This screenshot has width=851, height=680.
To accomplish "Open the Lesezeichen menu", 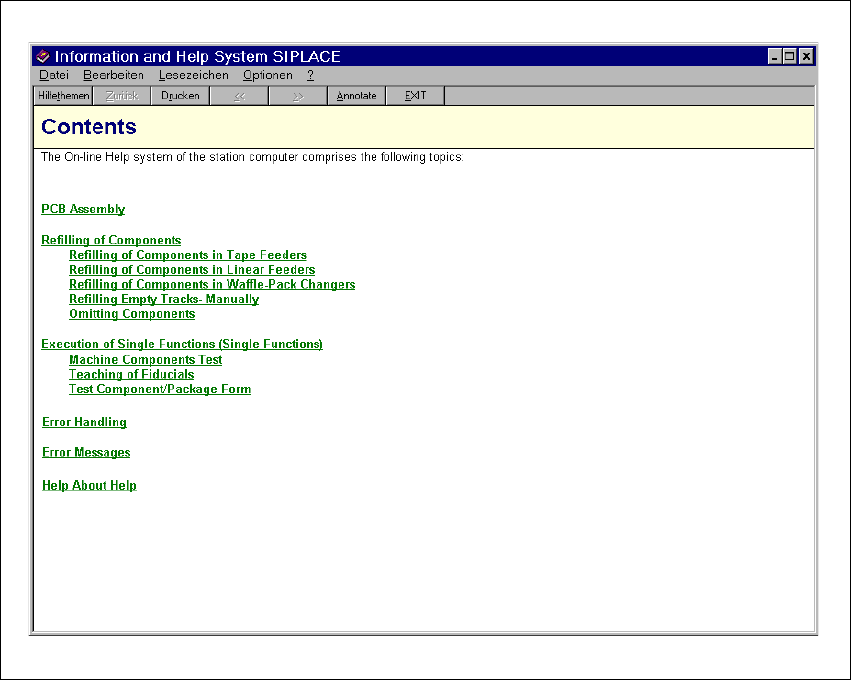I will [x=193, y=75].
